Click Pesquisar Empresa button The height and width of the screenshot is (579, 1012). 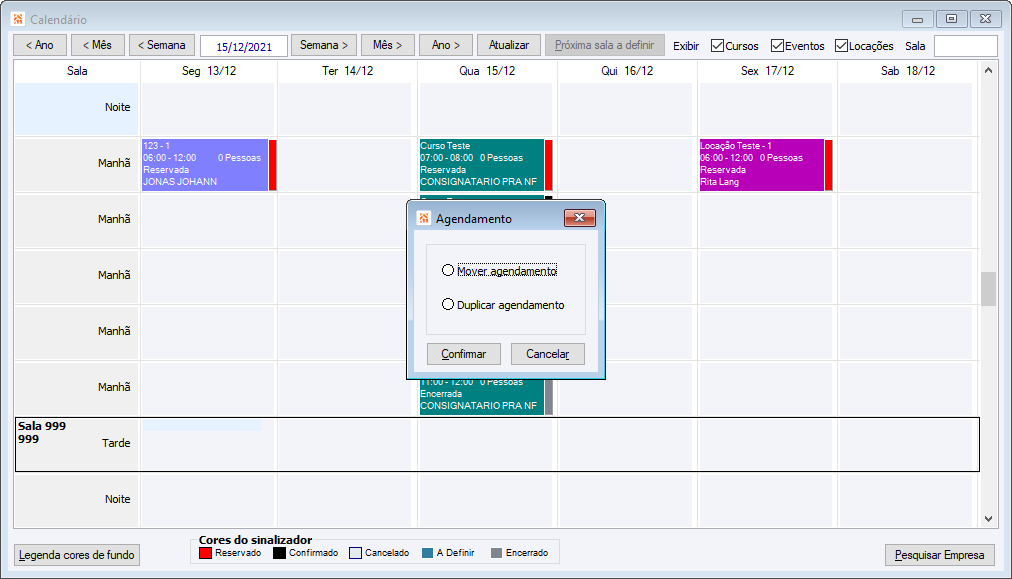pyautogui.click(x=940, y=555)
